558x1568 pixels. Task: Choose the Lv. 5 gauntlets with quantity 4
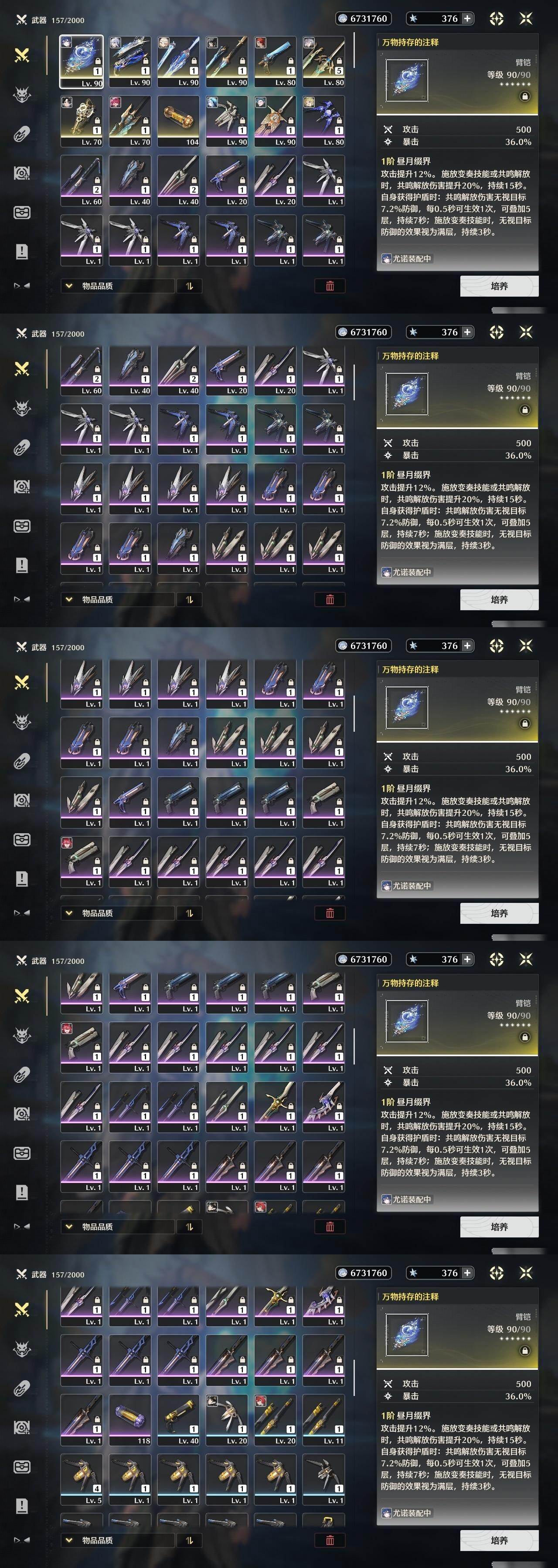tap(82, 1479)
